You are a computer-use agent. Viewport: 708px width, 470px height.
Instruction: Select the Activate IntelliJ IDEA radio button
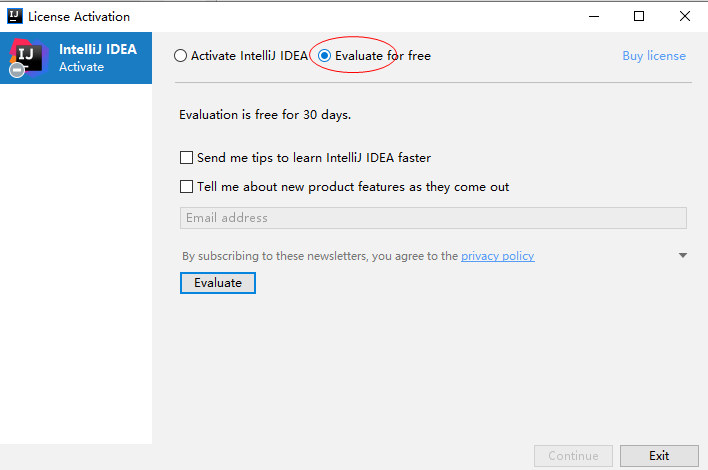click(181, 56)
